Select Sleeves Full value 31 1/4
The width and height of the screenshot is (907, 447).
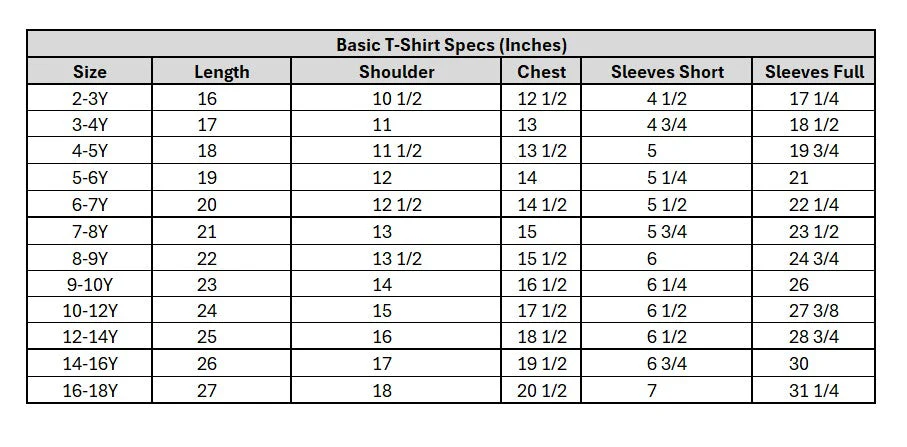[814, 390]
